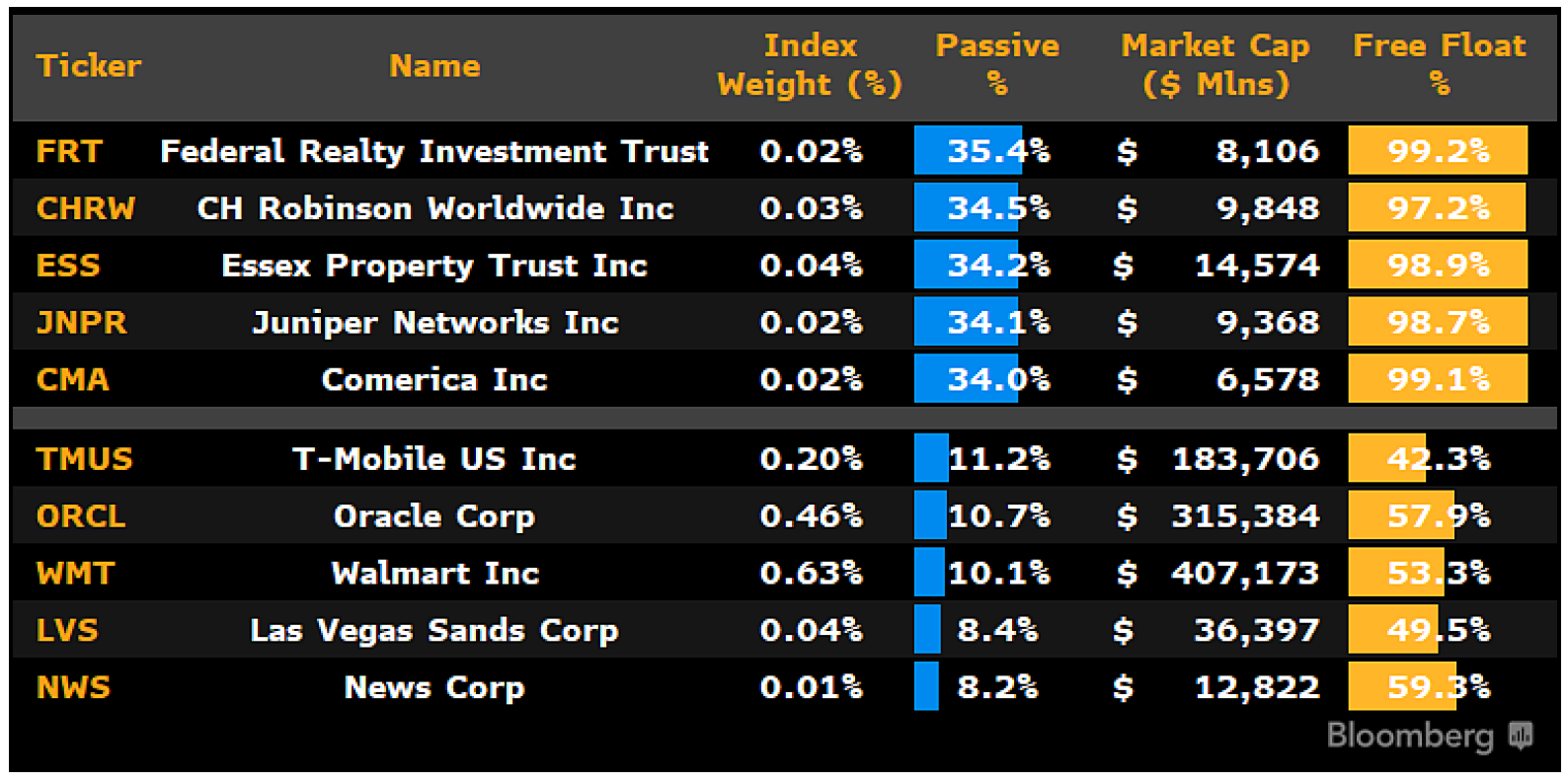Click the Passive % column header
The height and width of the screenshot is (783, 1568).
pos(997,65)
